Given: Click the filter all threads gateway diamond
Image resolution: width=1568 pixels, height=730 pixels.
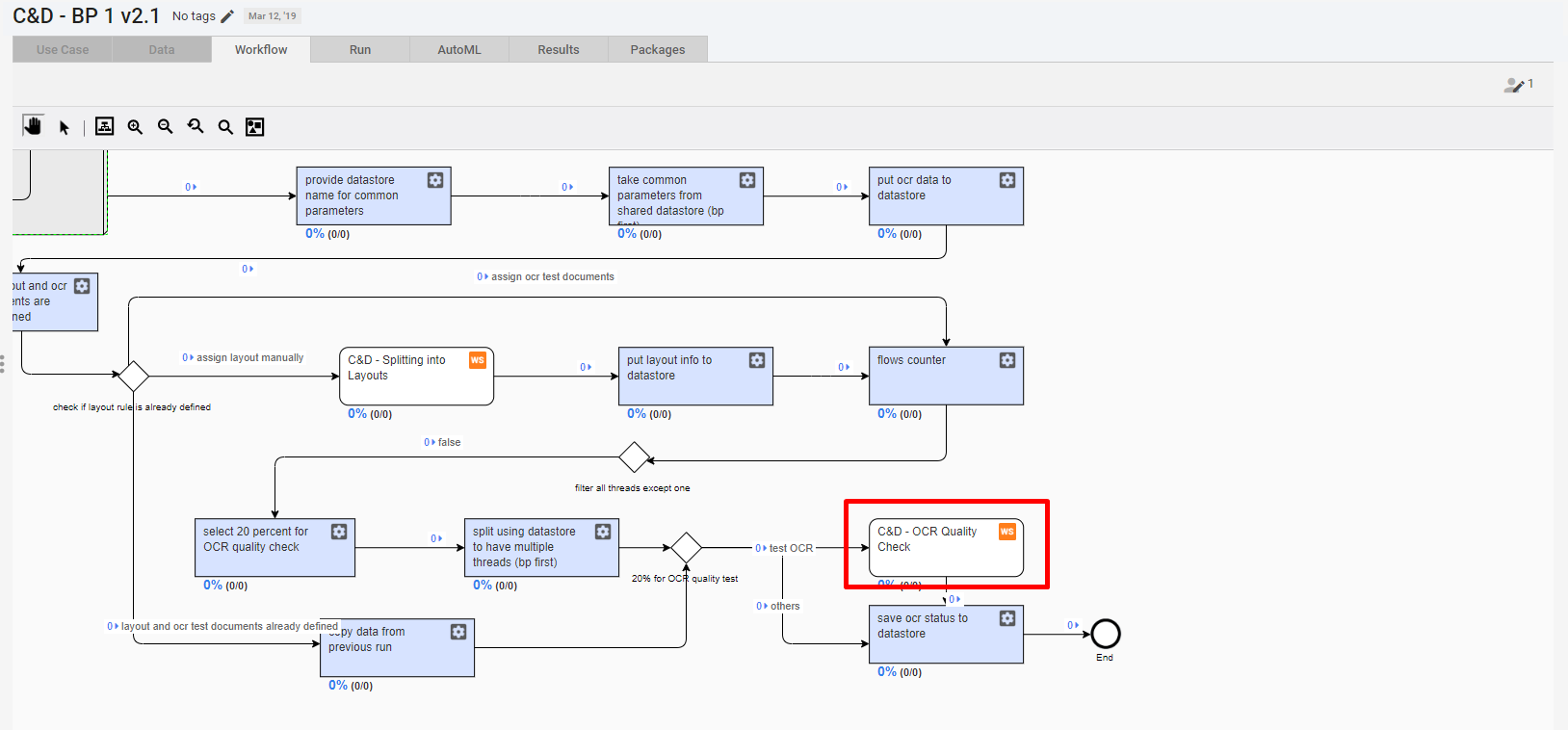Looking at the screenshot, I should 635,457.
